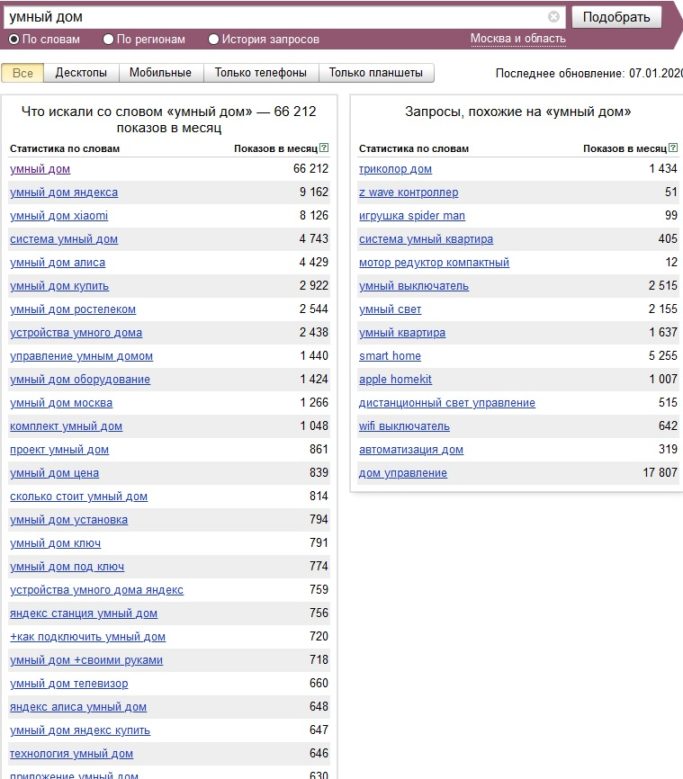Open the 'мотор редуктор компактный' similar query
The width and height of the screenshot is (683, 779).
(x=434, y=262)
